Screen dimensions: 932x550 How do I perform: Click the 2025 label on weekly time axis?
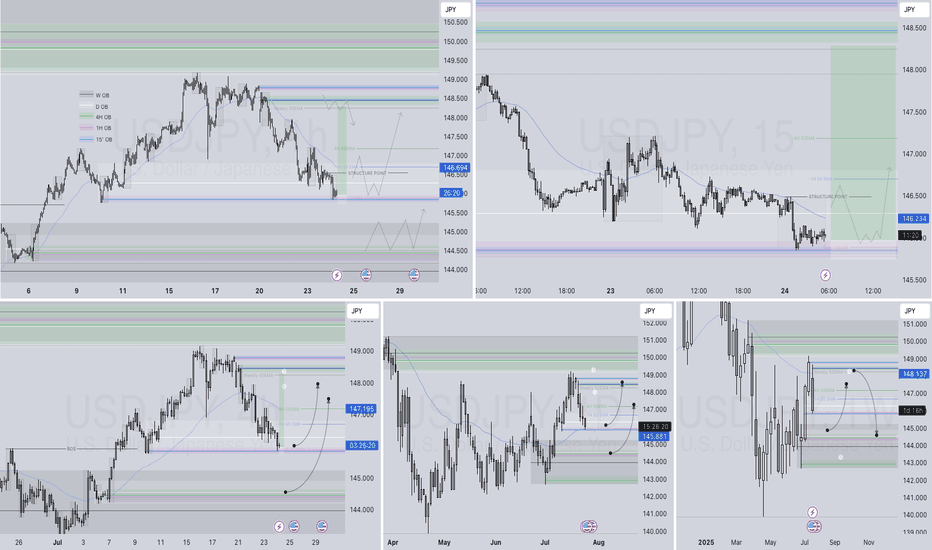click(706, 542)
